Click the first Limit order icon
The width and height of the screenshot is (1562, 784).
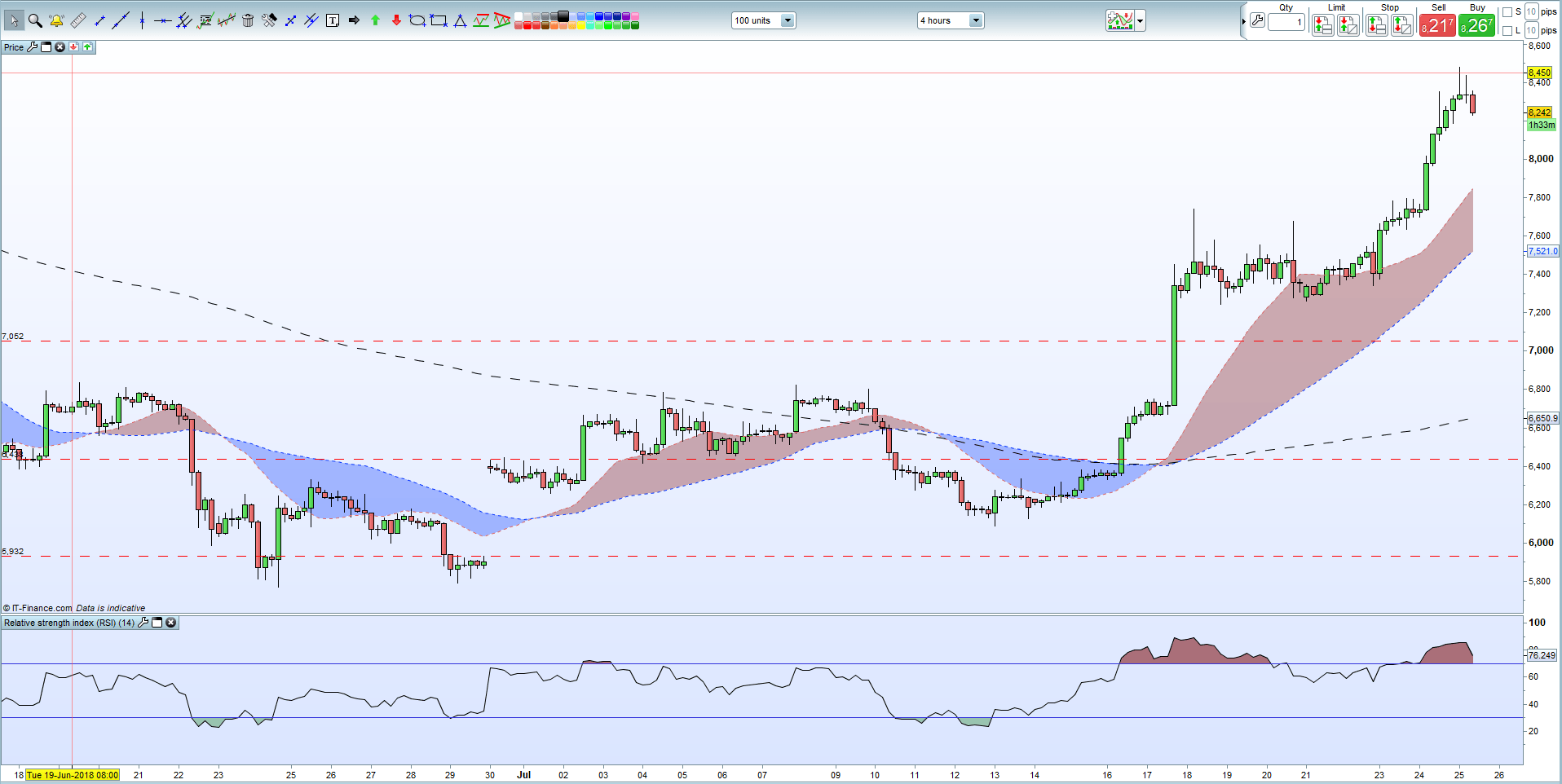pyautogui.click(x=1322, y=25)
